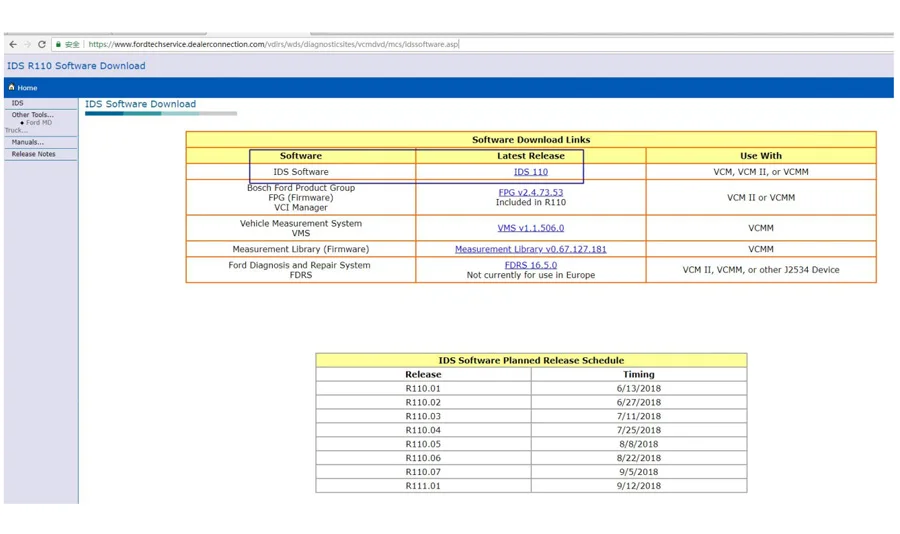Image resolution: width=900 pixels, height=534 pixels.
Task: Click the R110.02 release cell
Action: click(x=423, y=402)
